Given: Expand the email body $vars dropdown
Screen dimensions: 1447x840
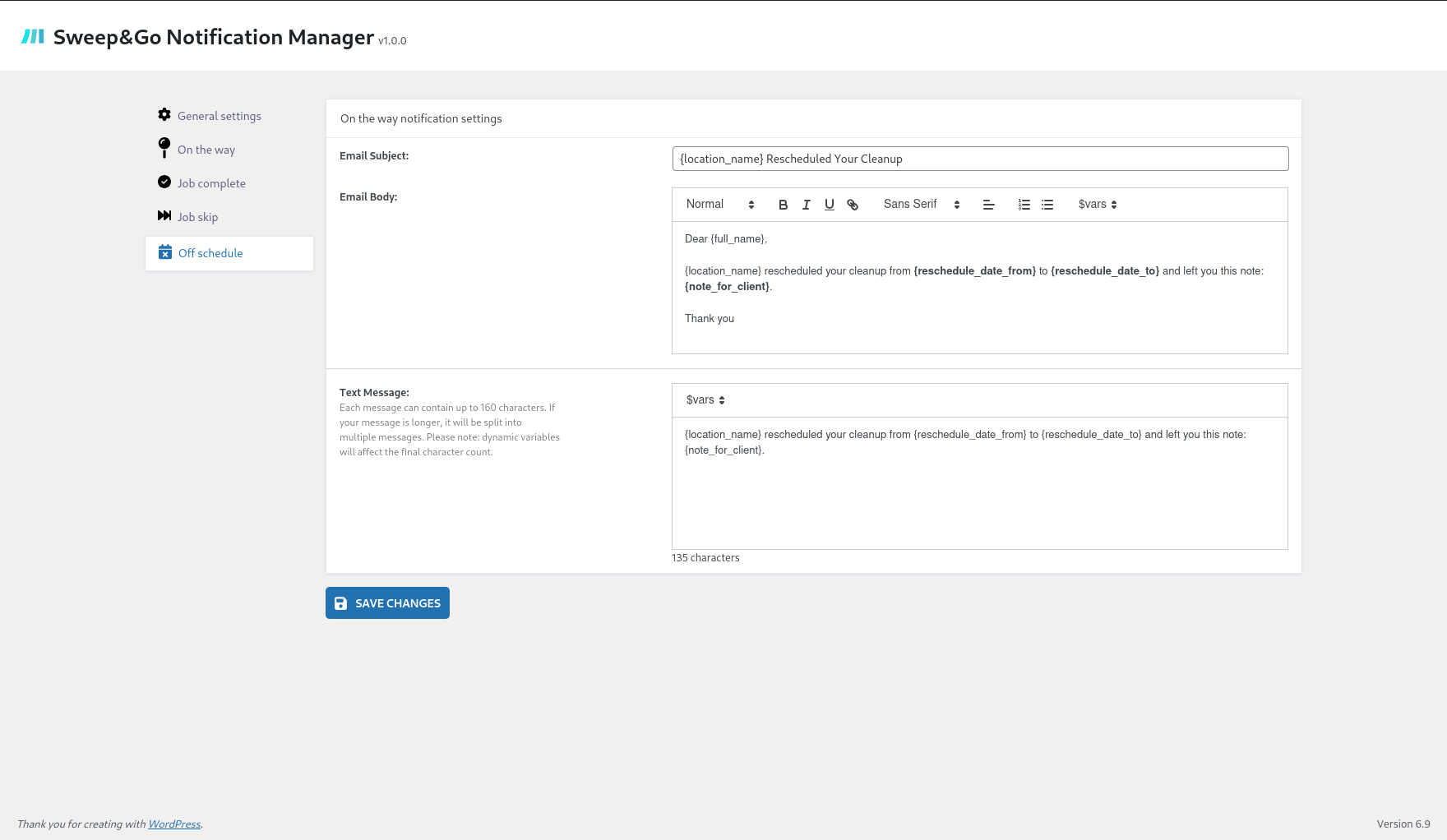Looking at the screenshot, I should [1097, 205].
